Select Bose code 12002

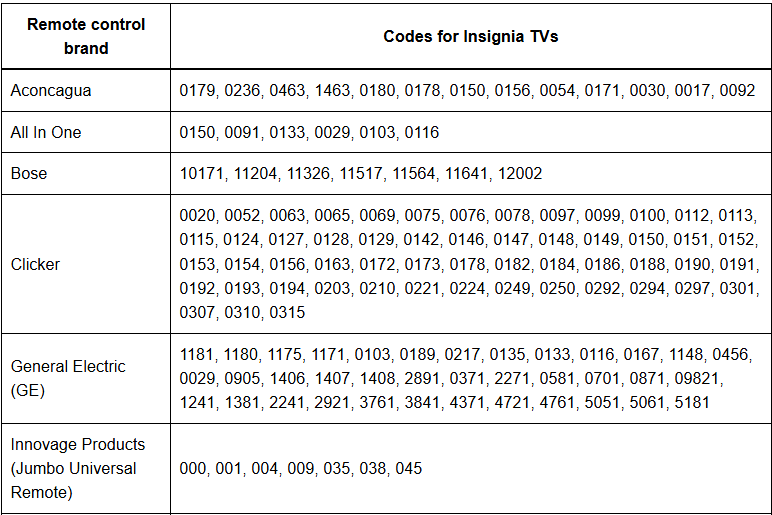[x=520, y=173]
